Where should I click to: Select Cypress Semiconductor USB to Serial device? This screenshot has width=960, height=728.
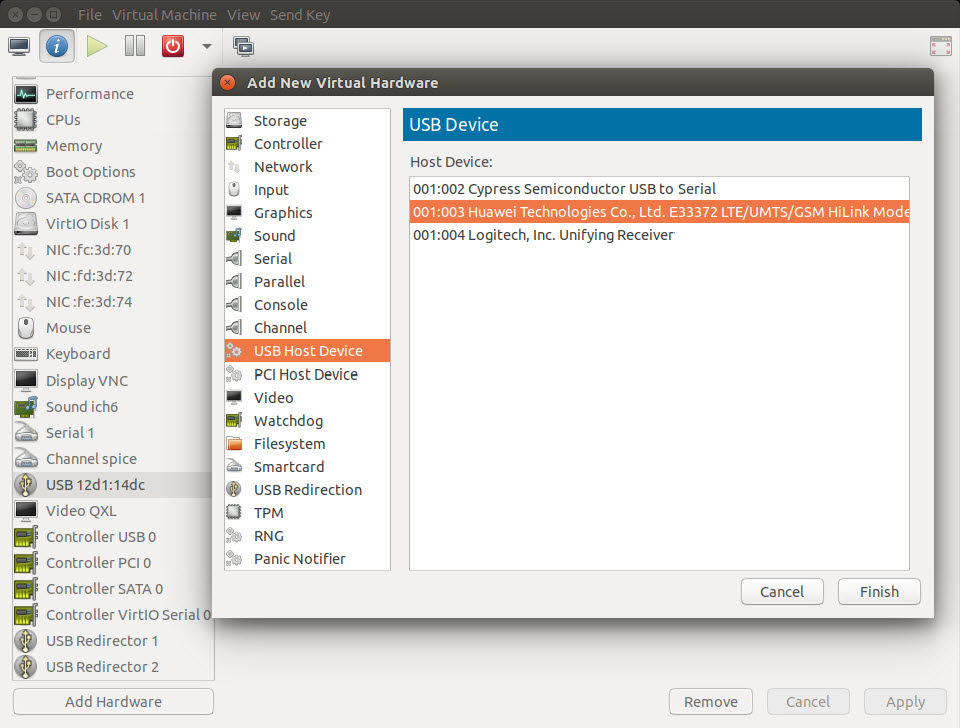click(x=564, y=189)
